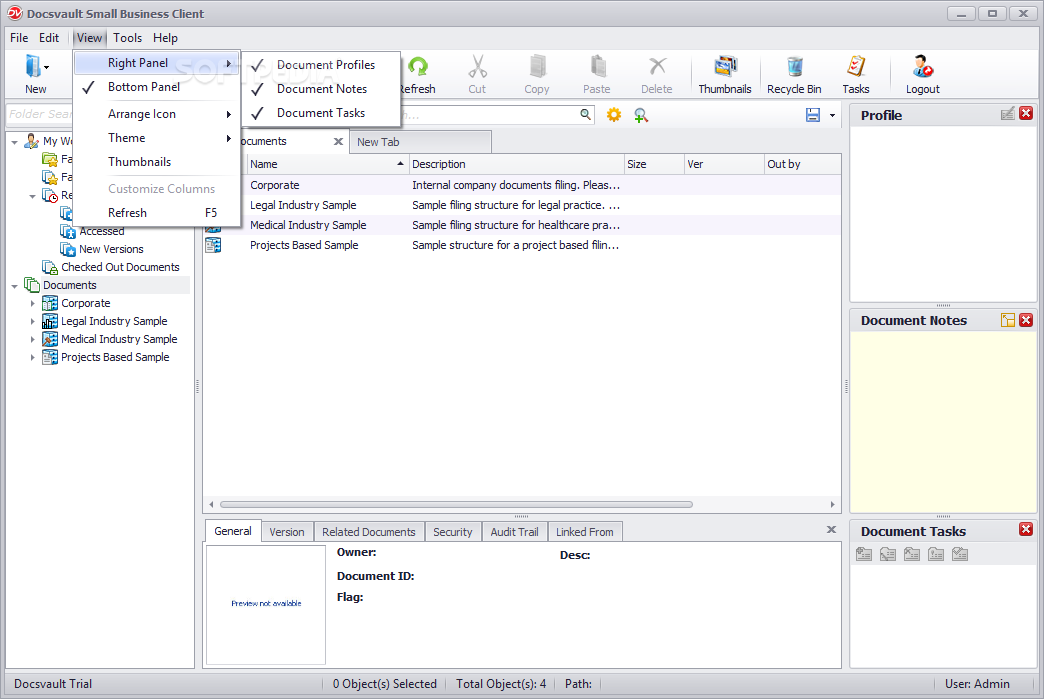
Task: Select Thumbnails in the View menu
Action: pos(156,162)
